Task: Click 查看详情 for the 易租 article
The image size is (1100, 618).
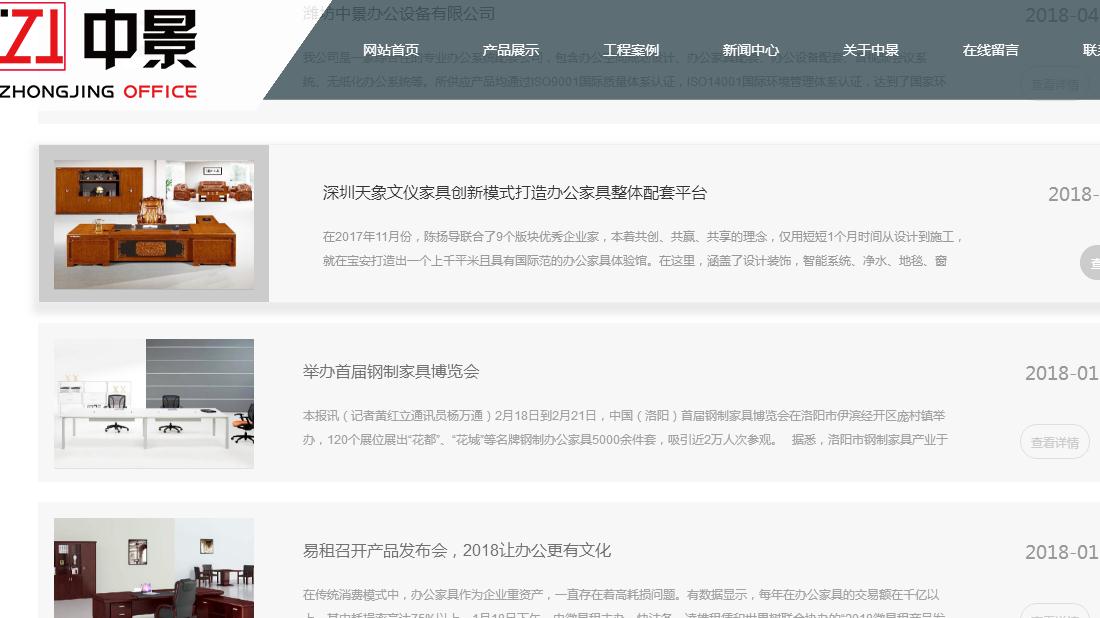Action: pyautogui.click(x=1055, y=614)
